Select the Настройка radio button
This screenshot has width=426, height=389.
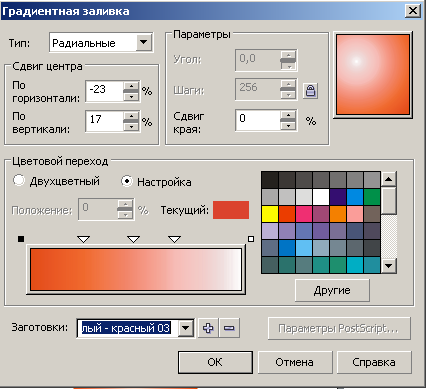tap(127, 181)
